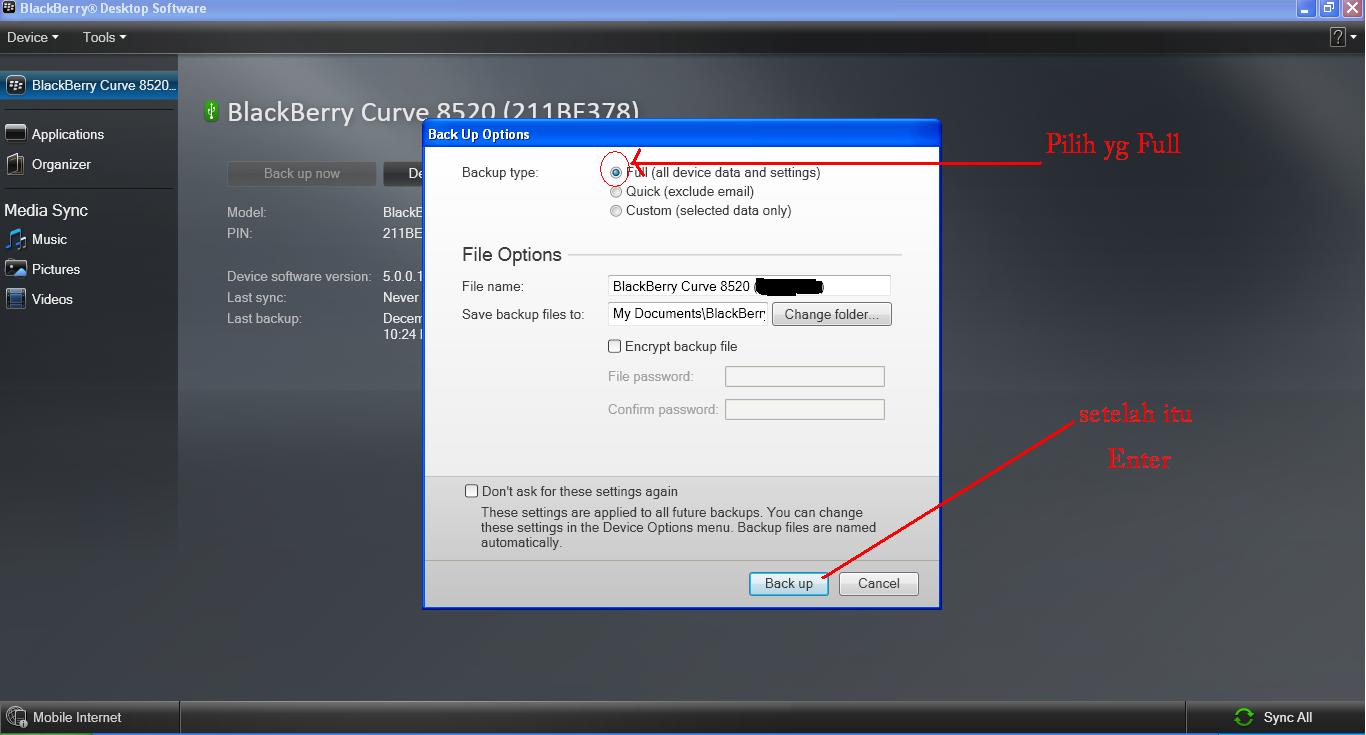
Task: Click the Confirm password field
Action: pyautogui.click(x=805, y=409)
